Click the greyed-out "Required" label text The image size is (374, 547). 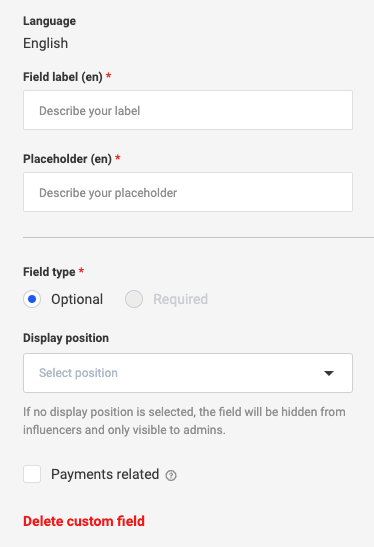click(181, 299)
